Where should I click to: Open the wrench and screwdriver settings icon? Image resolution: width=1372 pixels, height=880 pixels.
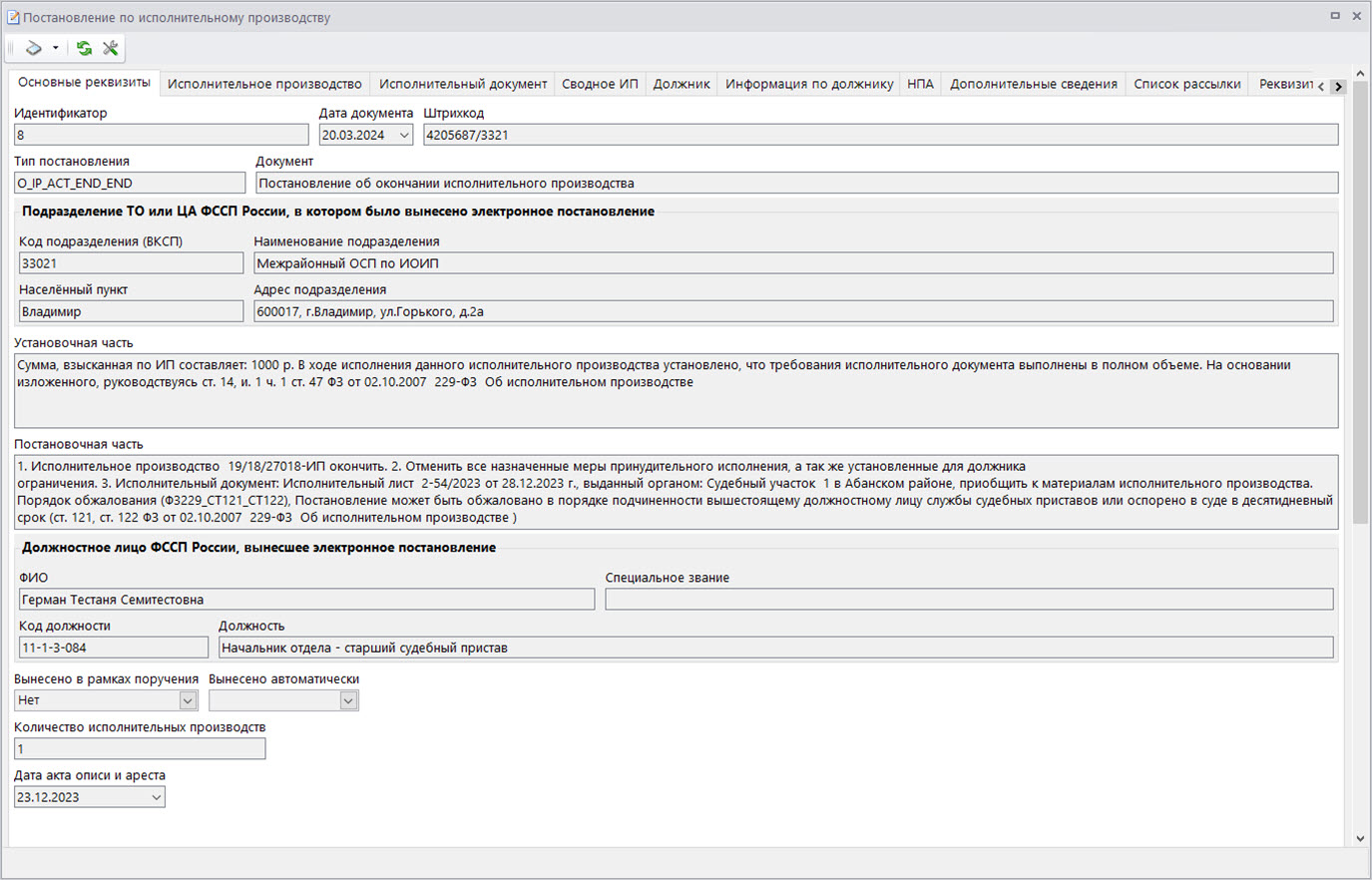pos(111,48)
